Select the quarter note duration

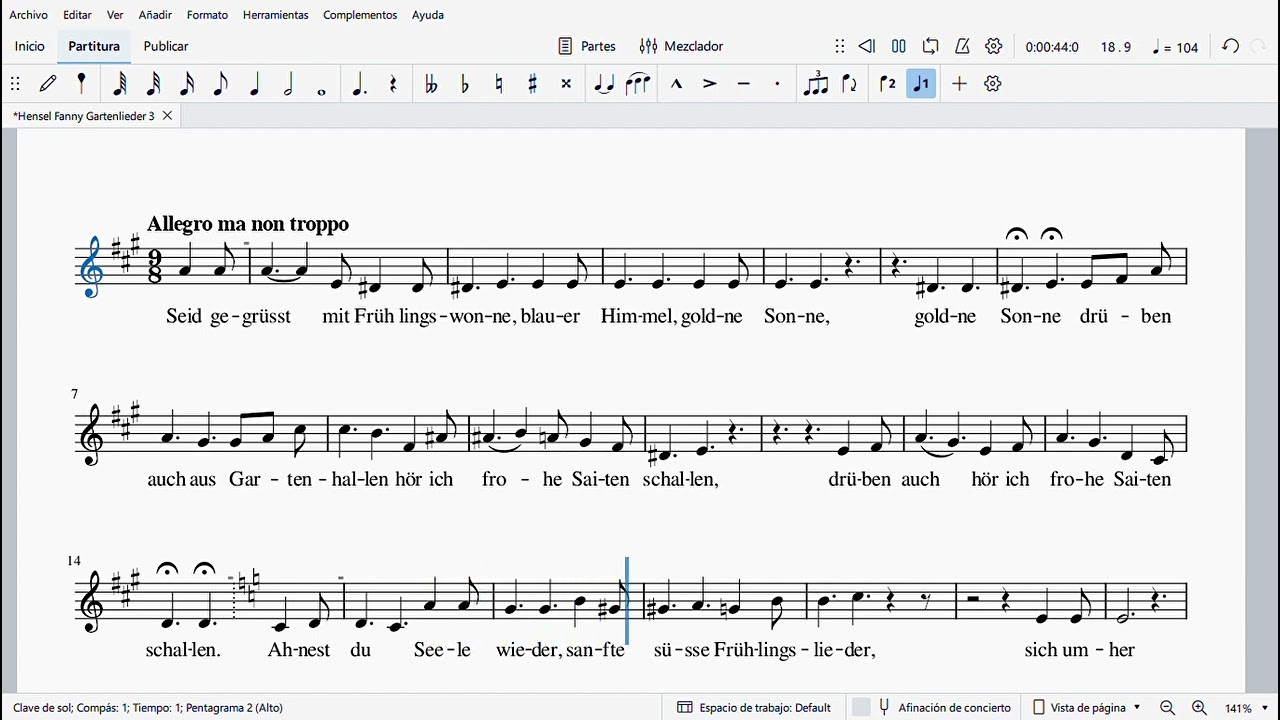pos(255,84)
